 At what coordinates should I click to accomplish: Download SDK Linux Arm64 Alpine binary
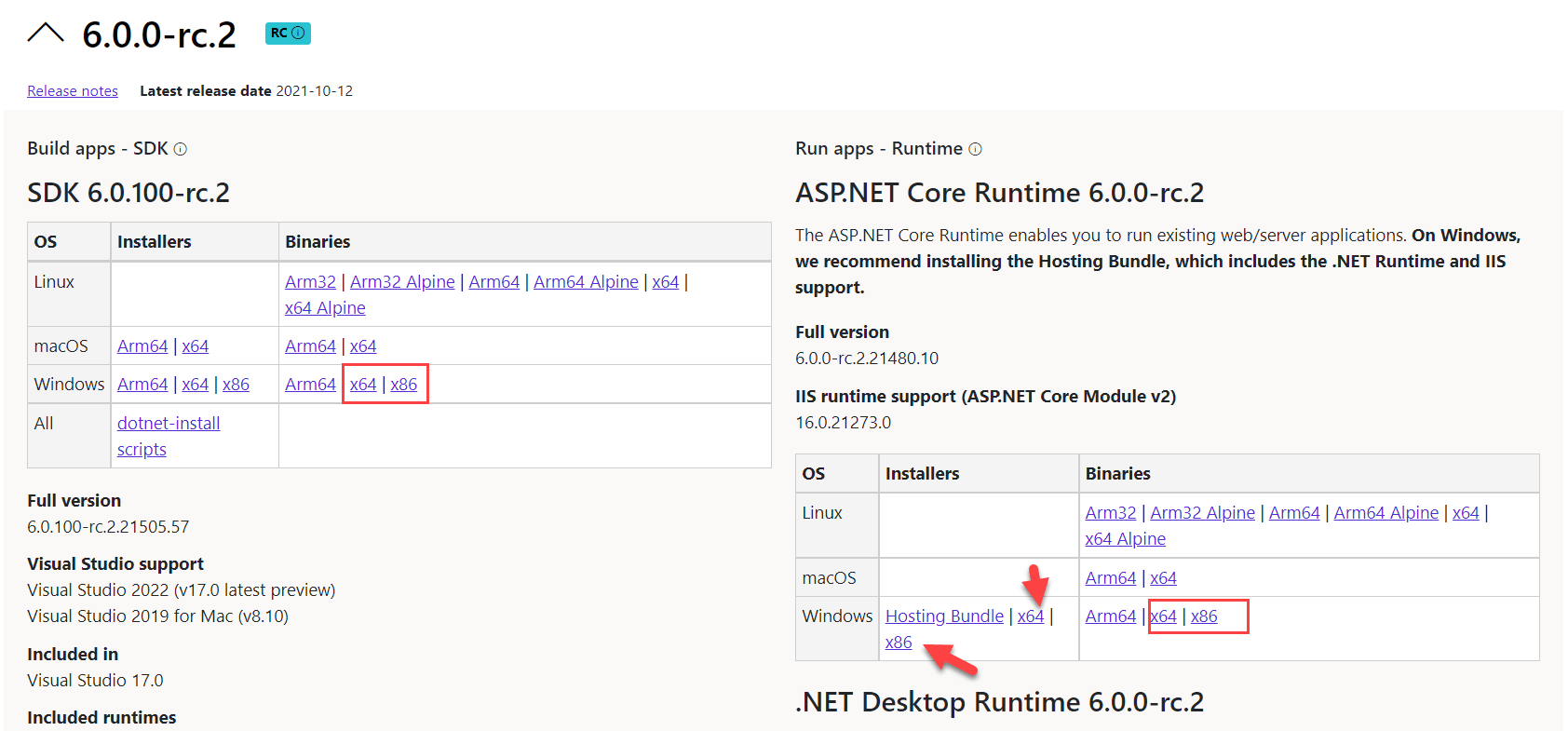pos(586,282)
